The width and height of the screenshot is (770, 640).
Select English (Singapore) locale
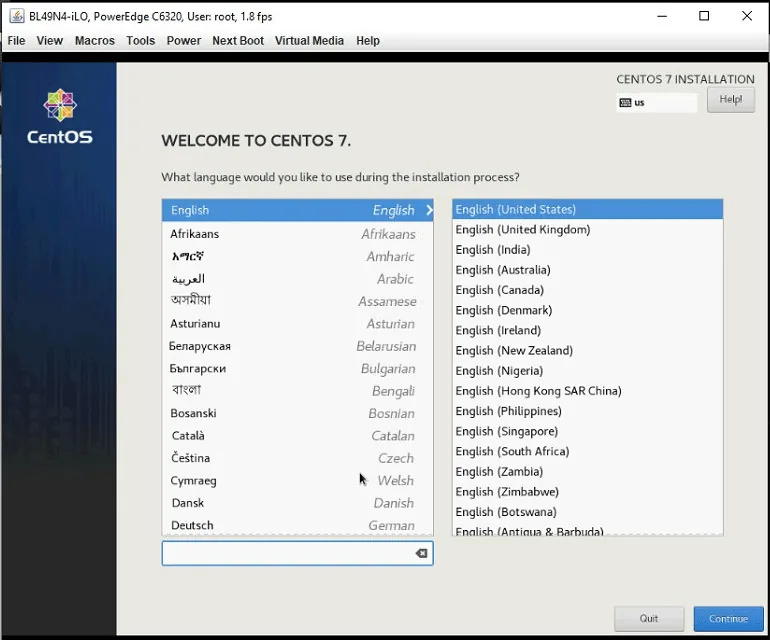click(587, 431)
